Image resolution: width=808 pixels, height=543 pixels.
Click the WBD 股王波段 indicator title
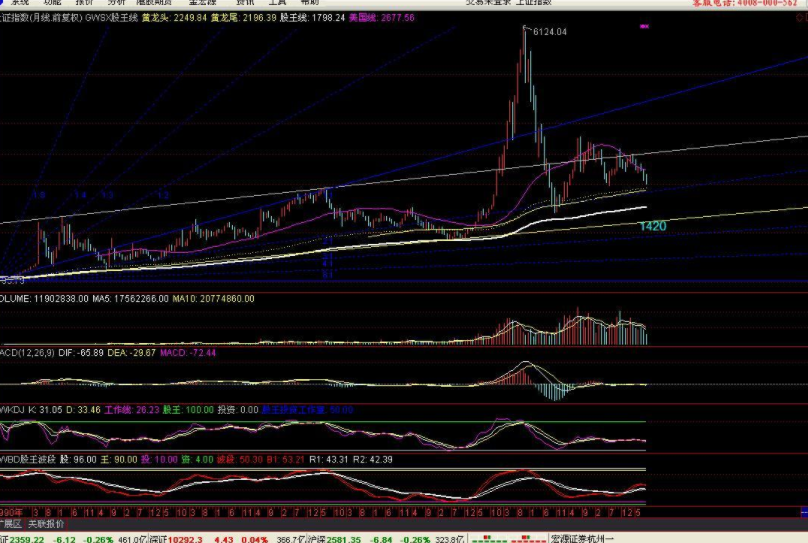coord(28,460)
